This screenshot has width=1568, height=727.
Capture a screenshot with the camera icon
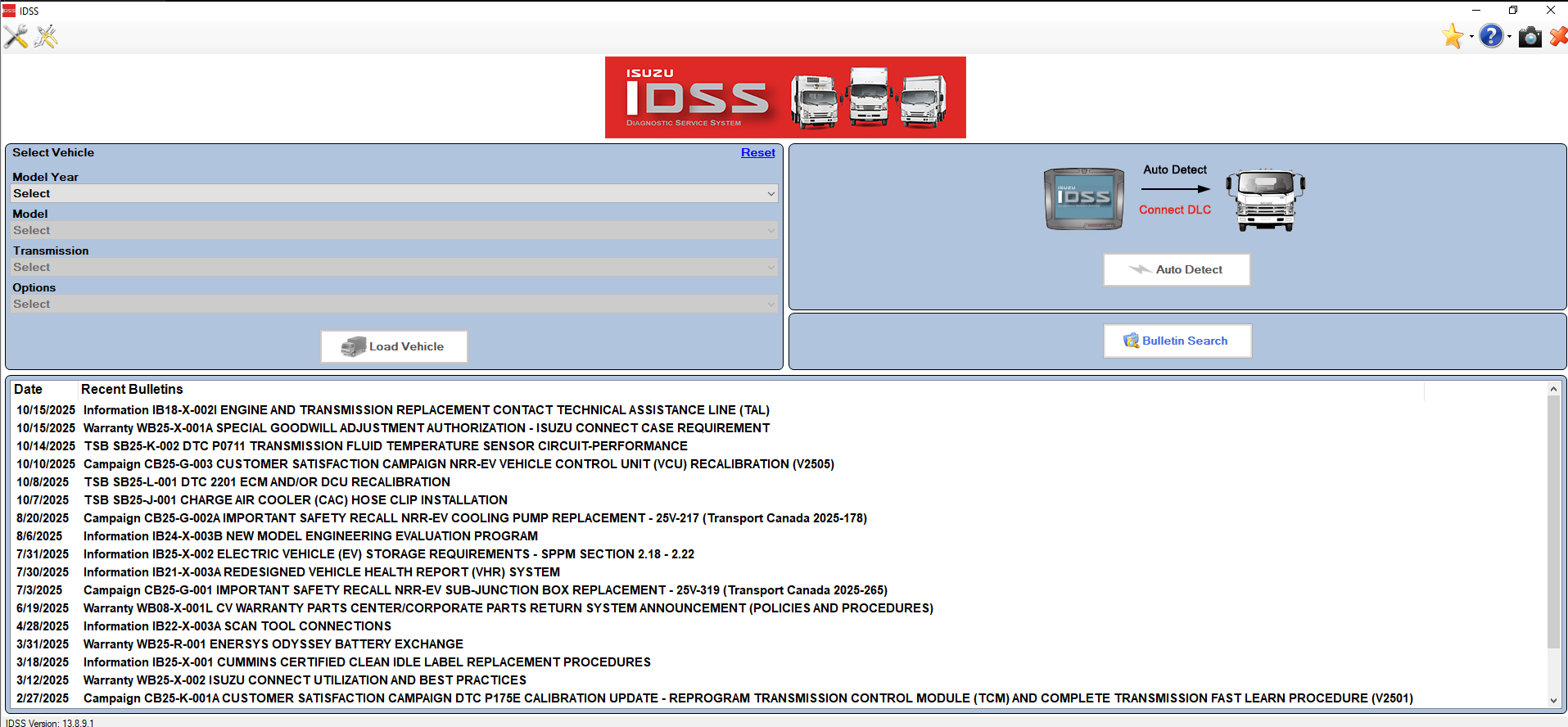pos(1530,37)
